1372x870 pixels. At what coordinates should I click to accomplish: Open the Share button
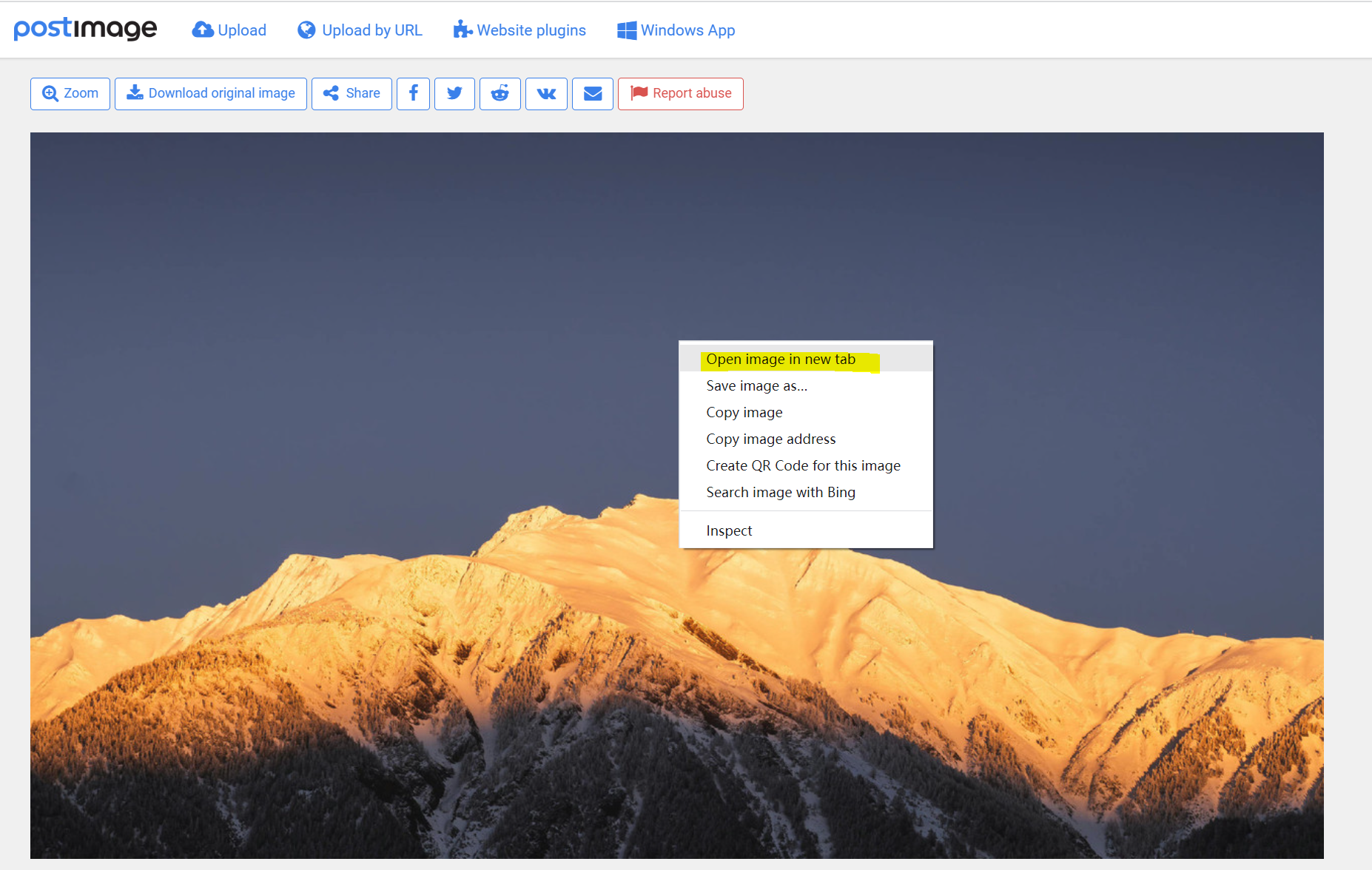tap(352, 94)
